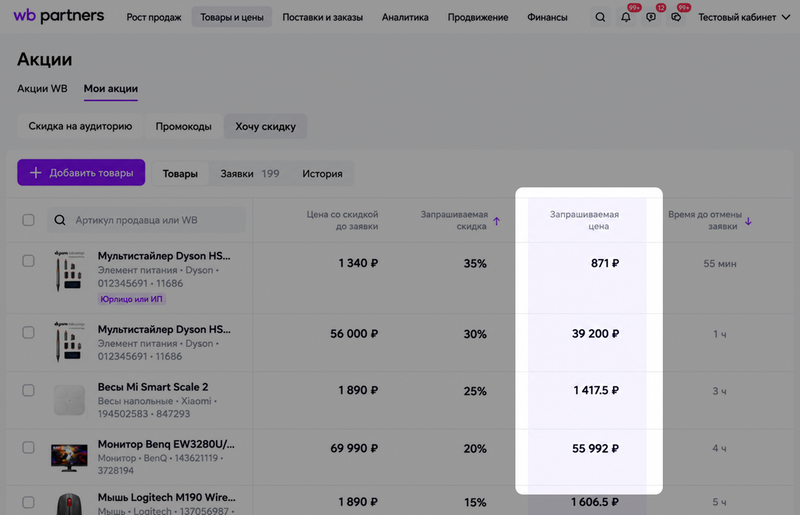Open notifications bell icon
This screenshot has height=515, width=800.
(626, 17)
